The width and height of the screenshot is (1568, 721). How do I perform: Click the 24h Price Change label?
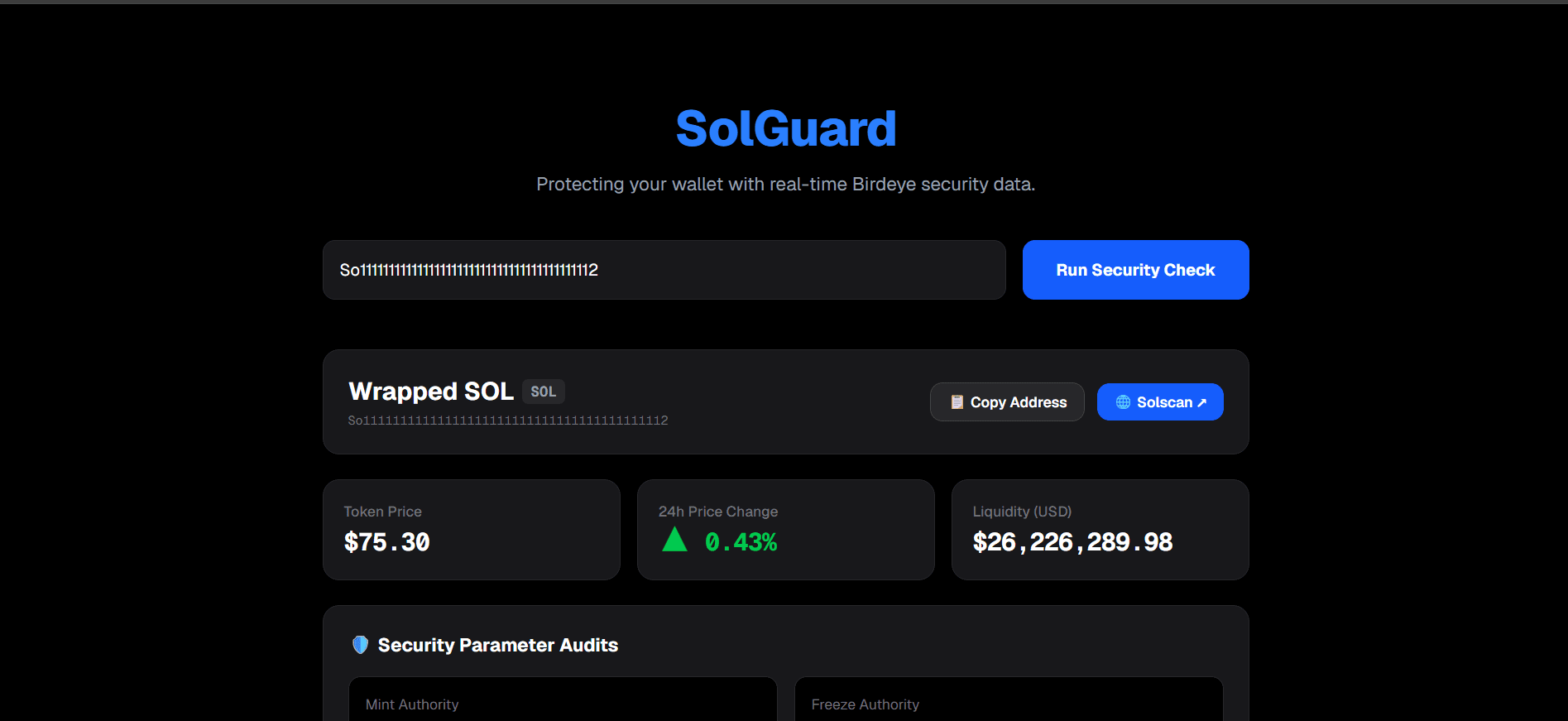coord(718,512)
